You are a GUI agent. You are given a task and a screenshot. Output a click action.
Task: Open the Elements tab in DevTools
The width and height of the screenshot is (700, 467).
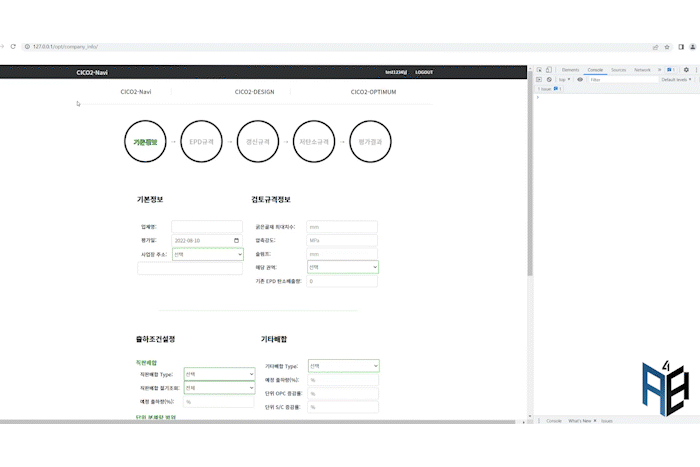pyautogui.click(x=570, y=70)
